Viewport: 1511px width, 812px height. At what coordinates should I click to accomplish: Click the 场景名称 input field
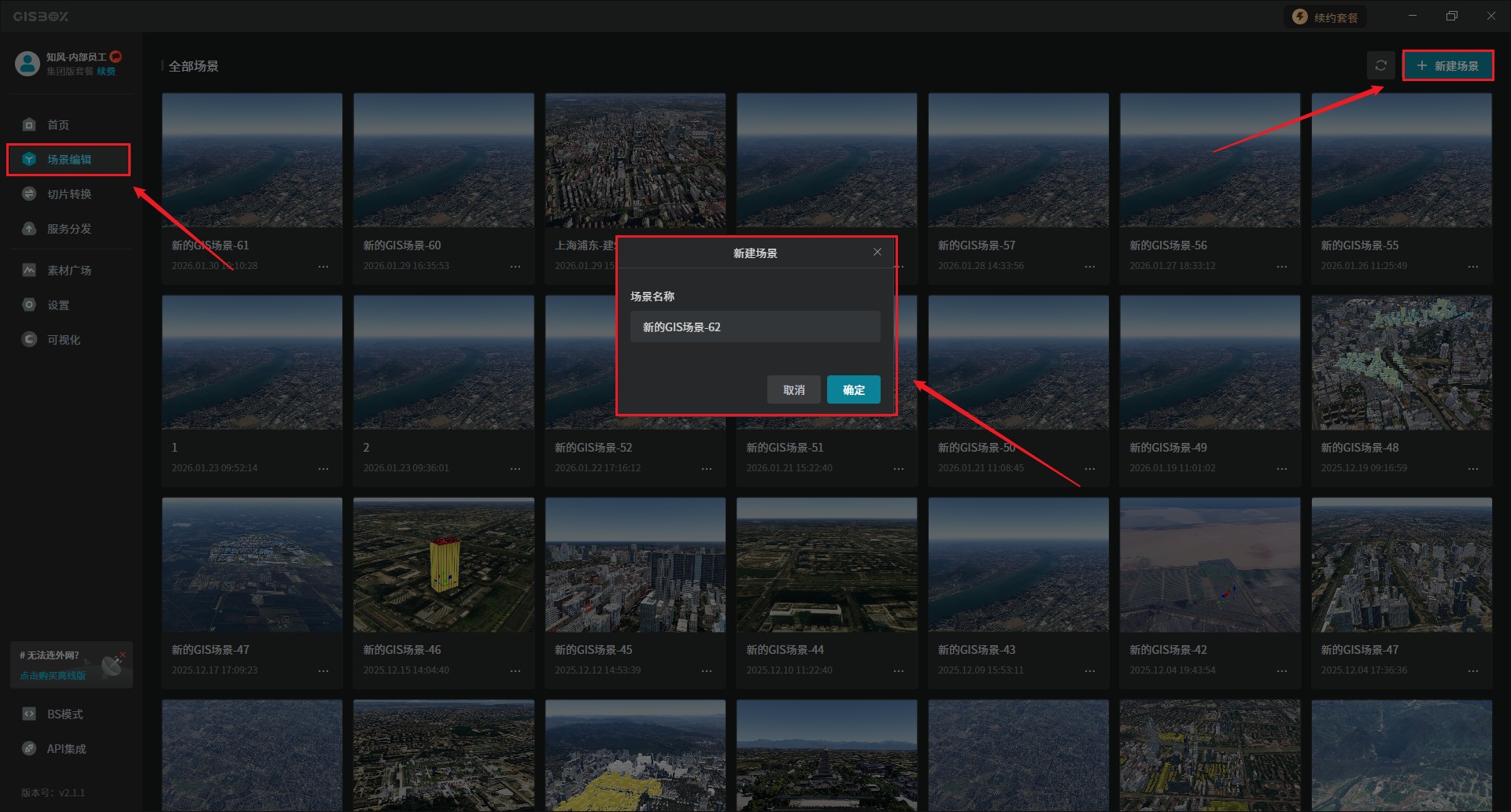click(755, 327)
